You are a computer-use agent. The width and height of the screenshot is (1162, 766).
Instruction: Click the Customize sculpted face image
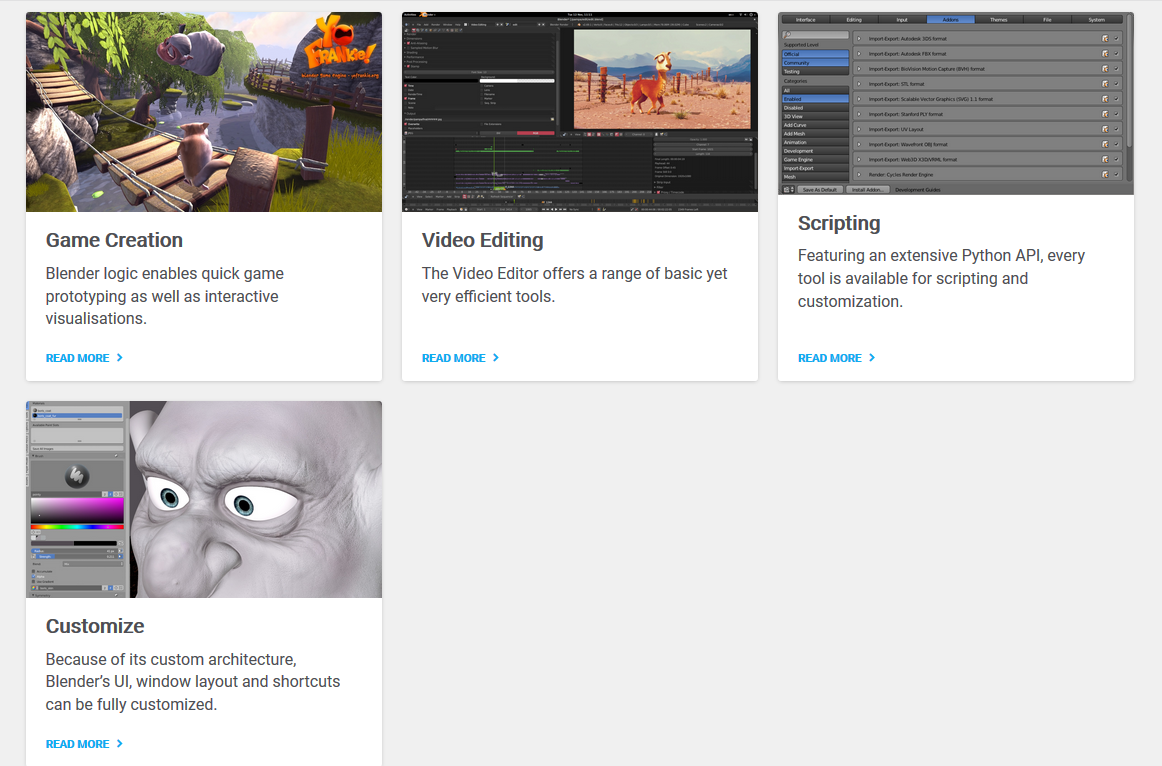click(x=204, y=499)
